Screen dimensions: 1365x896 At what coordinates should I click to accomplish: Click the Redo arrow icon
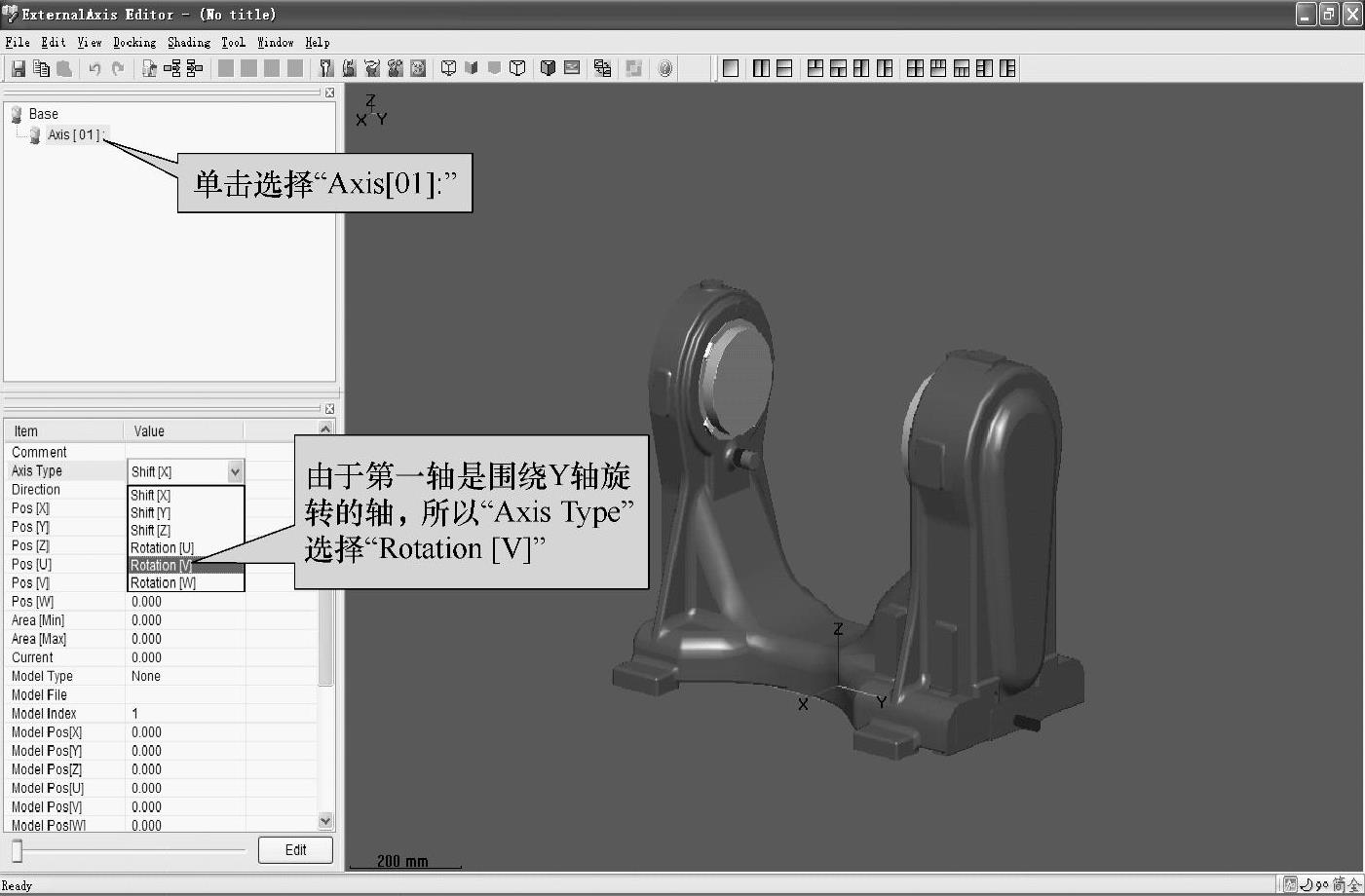click(x=118, y=68)
